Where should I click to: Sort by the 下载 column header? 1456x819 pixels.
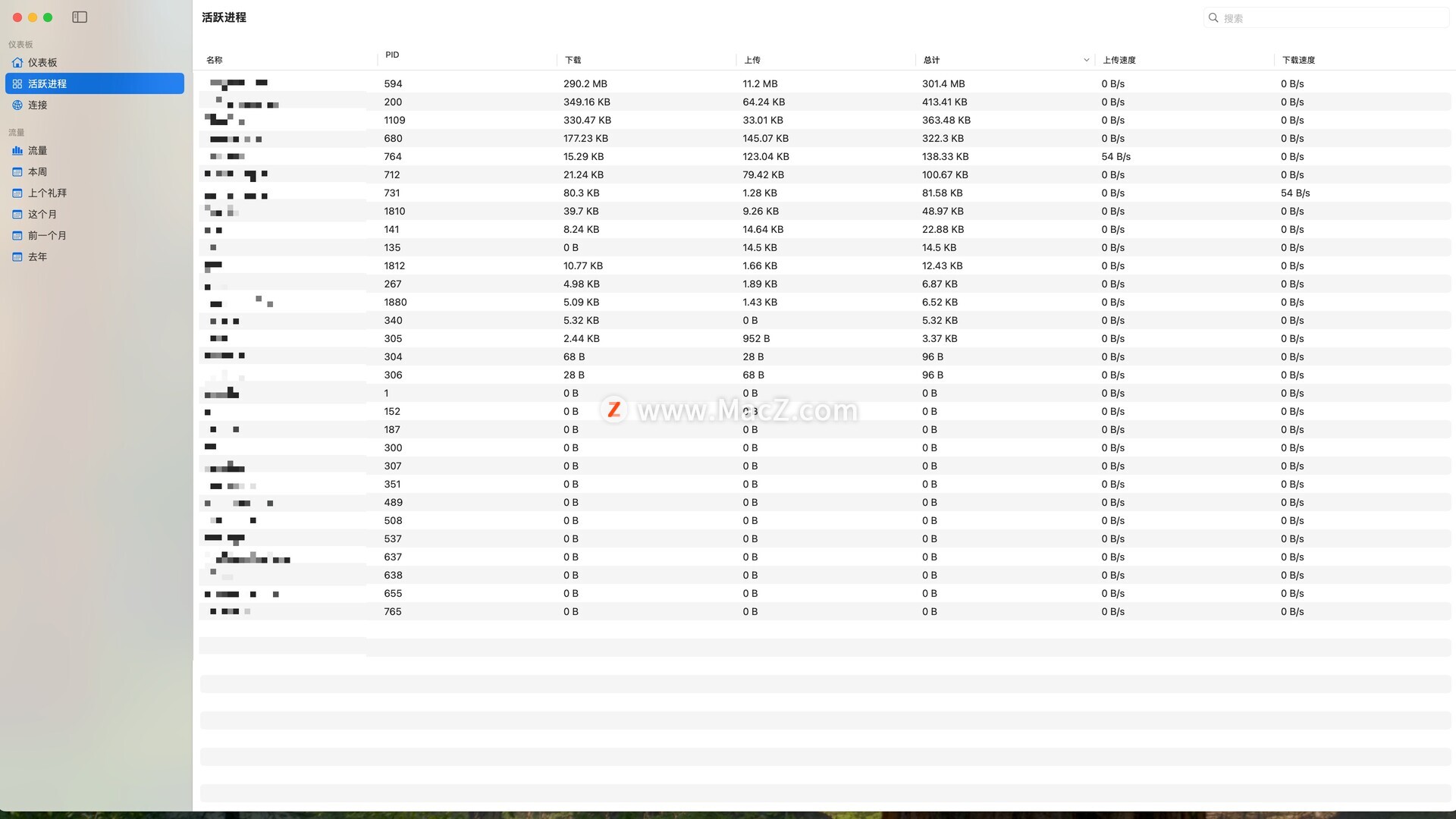[x=573, y=60]
